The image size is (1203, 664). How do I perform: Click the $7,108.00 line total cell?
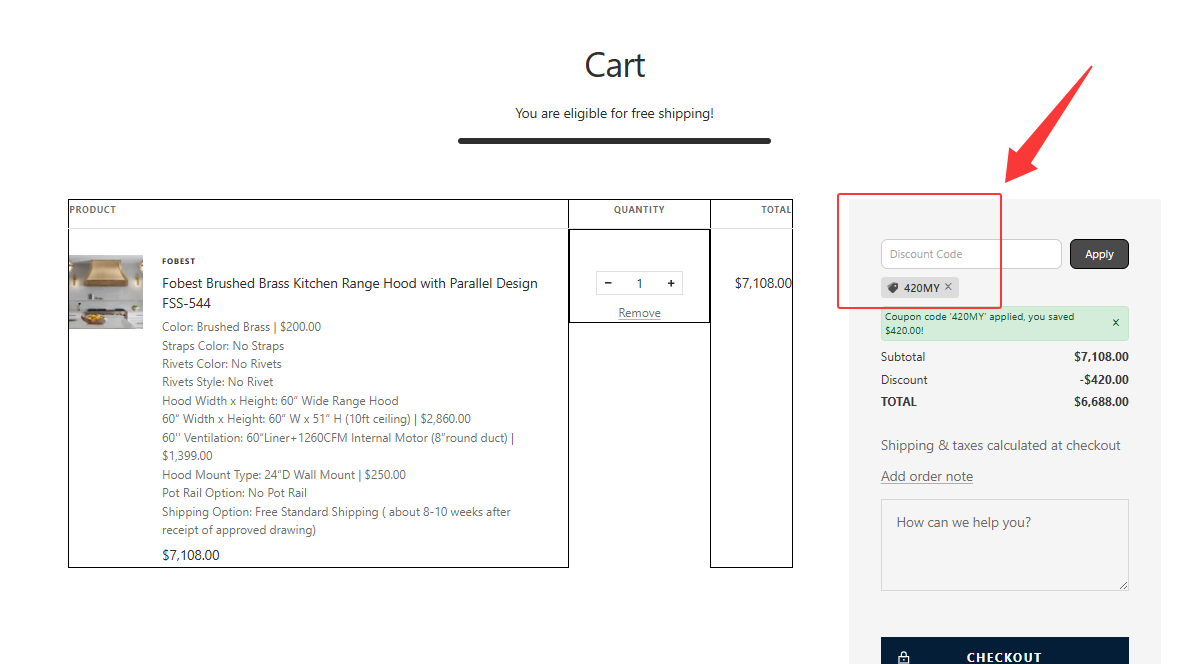click(x=763, y=283)
